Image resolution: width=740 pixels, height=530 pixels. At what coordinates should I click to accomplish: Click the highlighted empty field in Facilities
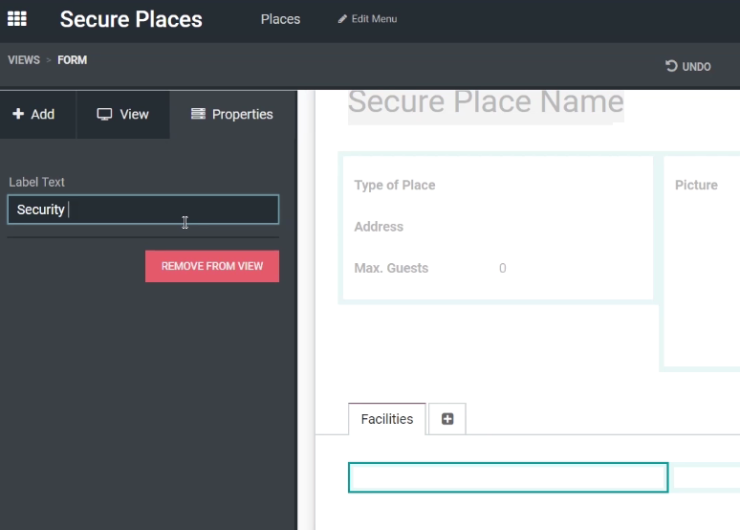click(x=508, y=478)
